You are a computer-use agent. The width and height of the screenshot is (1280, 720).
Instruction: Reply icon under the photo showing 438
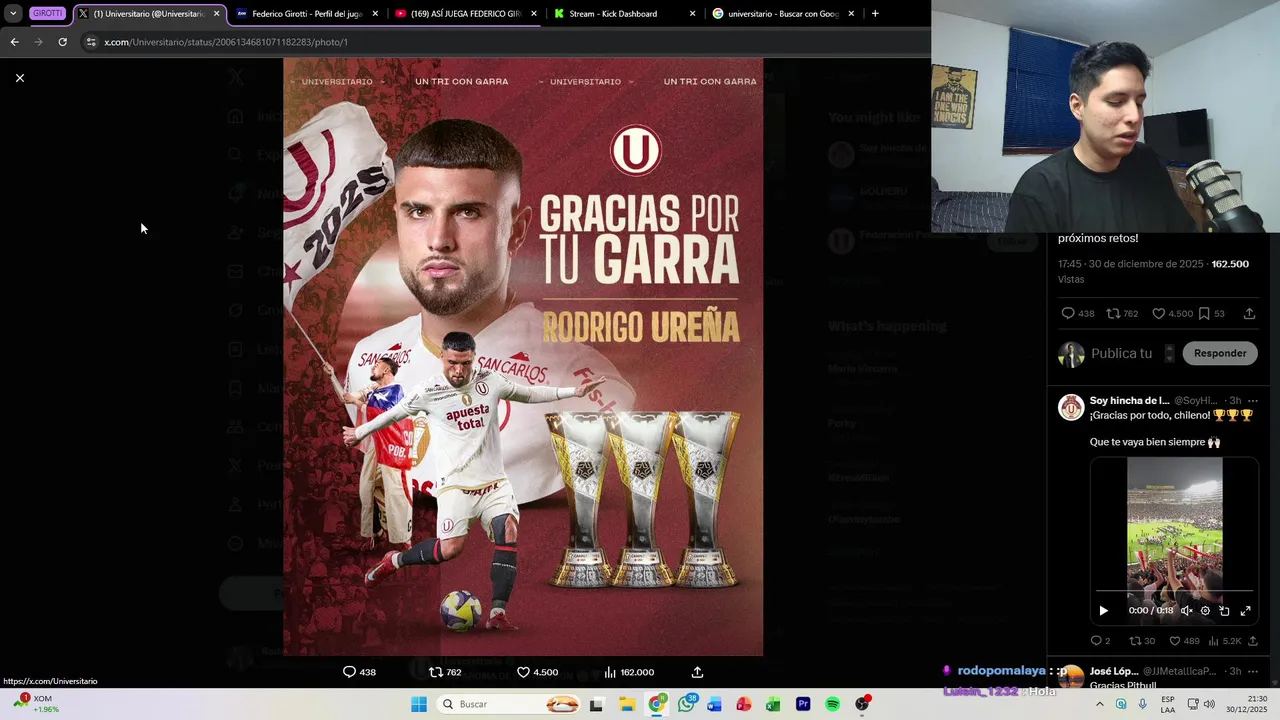coord(349,672)
